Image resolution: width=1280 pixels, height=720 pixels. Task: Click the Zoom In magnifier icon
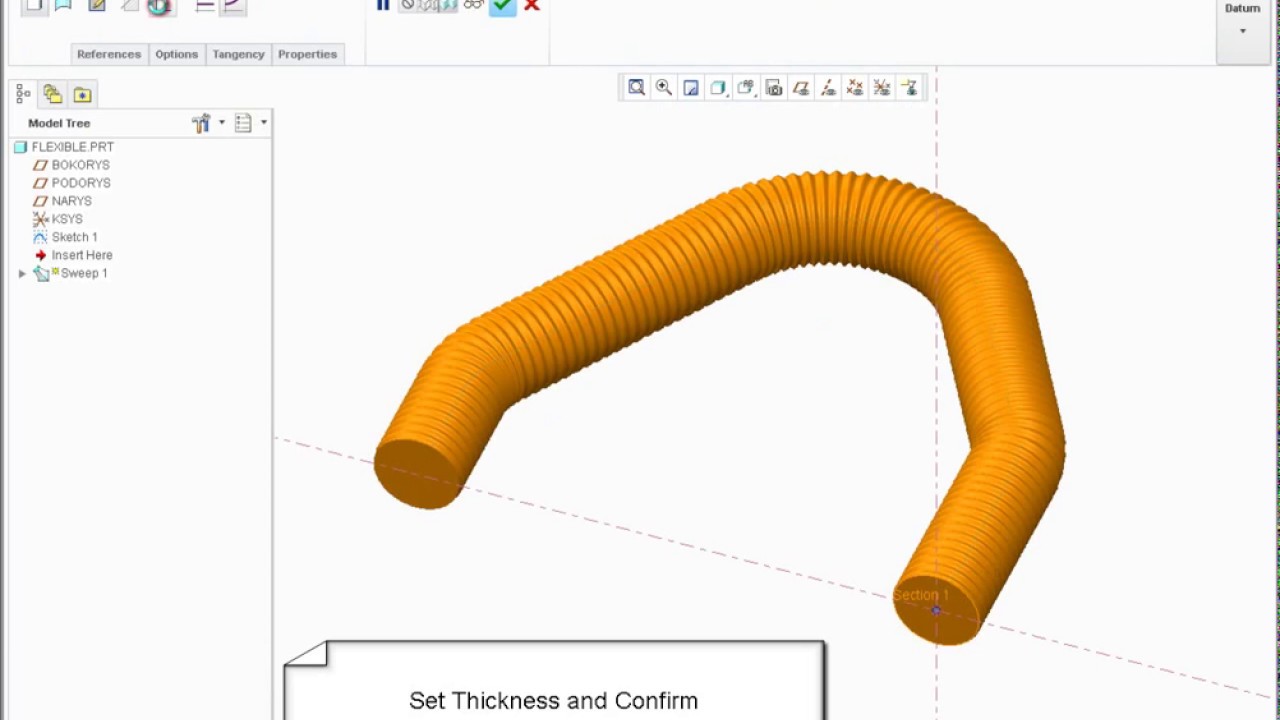(x=663, y=88)
